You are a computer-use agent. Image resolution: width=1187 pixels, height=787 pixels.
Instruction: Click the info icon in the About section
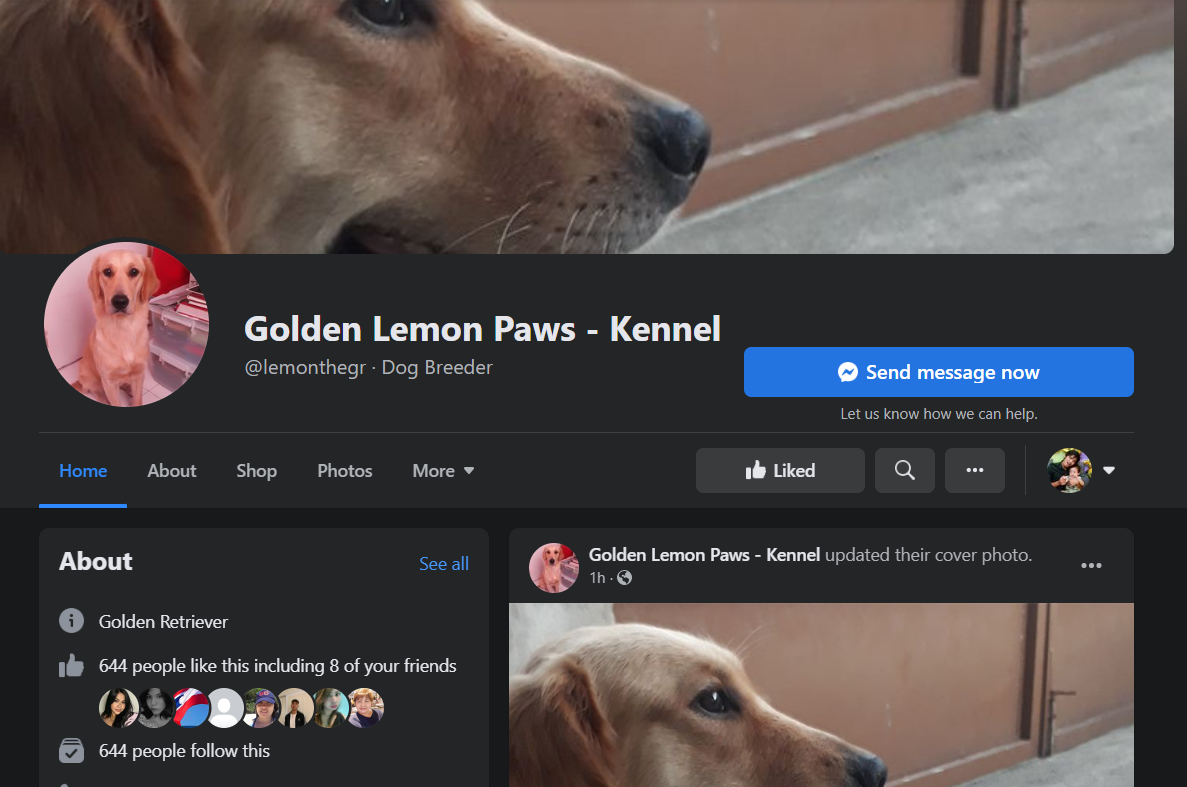[71, 620]
